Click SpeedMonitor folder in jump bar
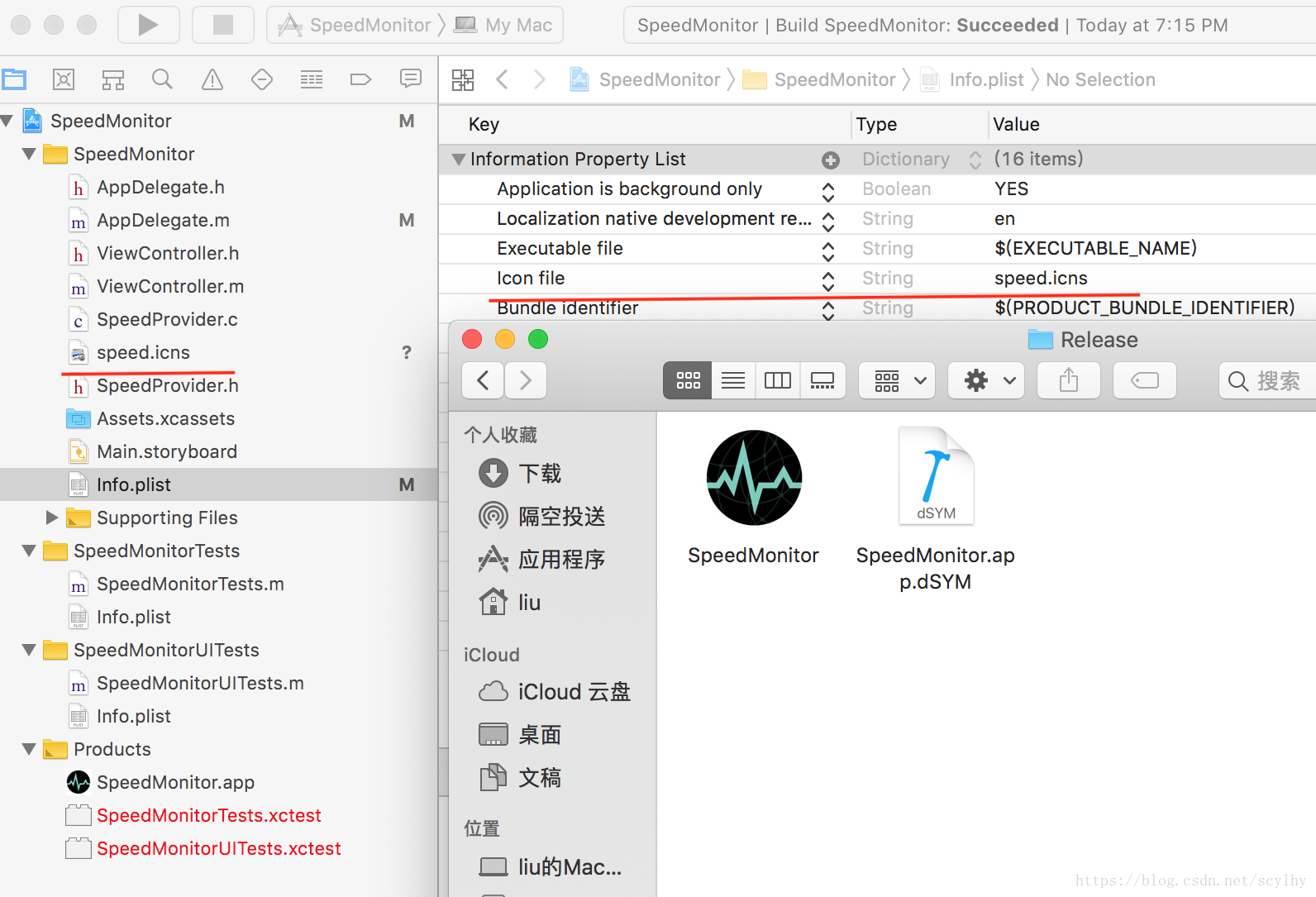Image resolution: width=1316 pixels, height=897 pixels. tap(820, 79)
